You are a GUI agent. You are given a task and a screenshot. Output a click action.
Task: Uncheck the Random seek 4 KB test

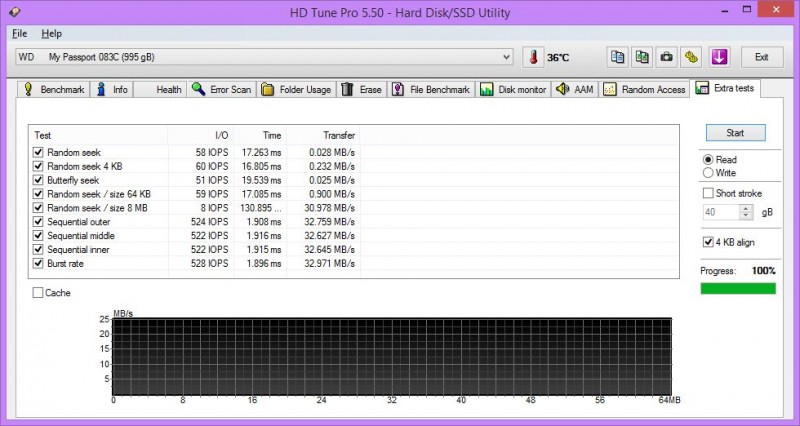38,167
